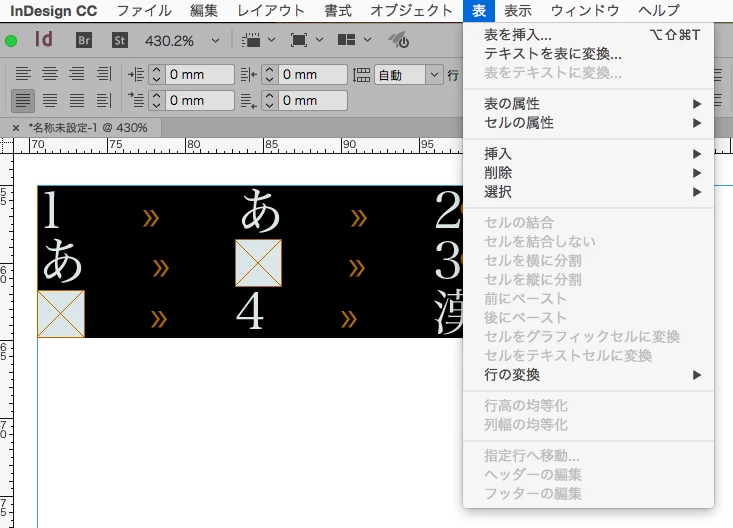Click the right indent 0 mm field
The height and width of the screenshot is (528, 733).
click(312, 74)
